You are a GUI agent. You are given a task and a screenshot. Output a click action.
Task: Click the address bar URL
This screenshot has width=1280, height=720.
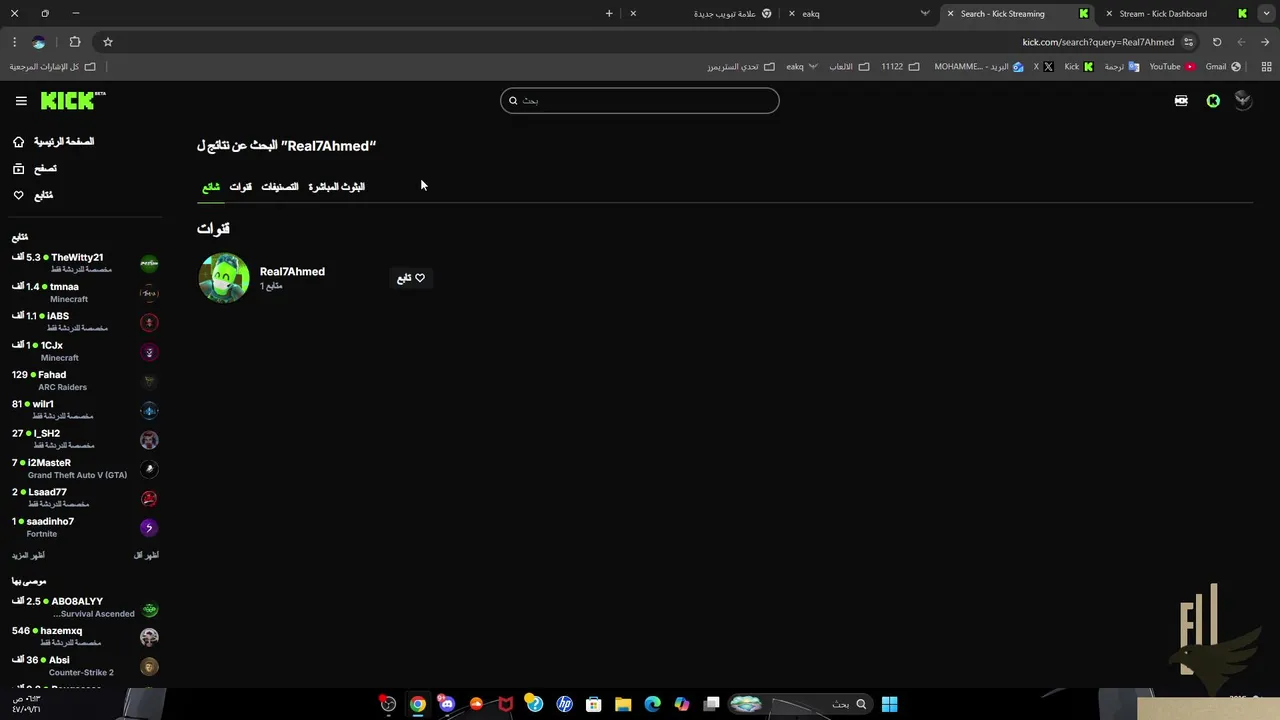[x=1098, y=42]
